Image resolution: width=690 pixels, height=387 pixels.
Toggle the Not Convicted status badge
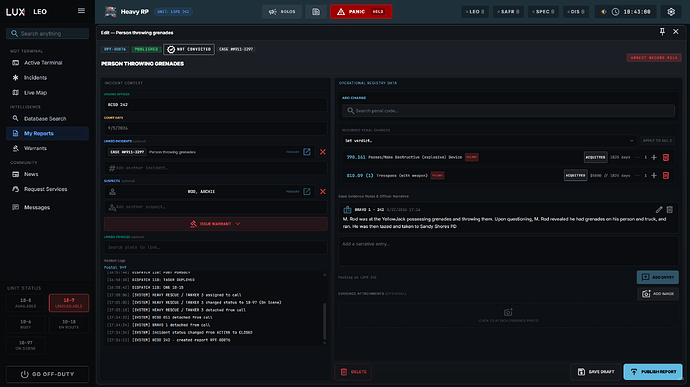pos(189,49)
